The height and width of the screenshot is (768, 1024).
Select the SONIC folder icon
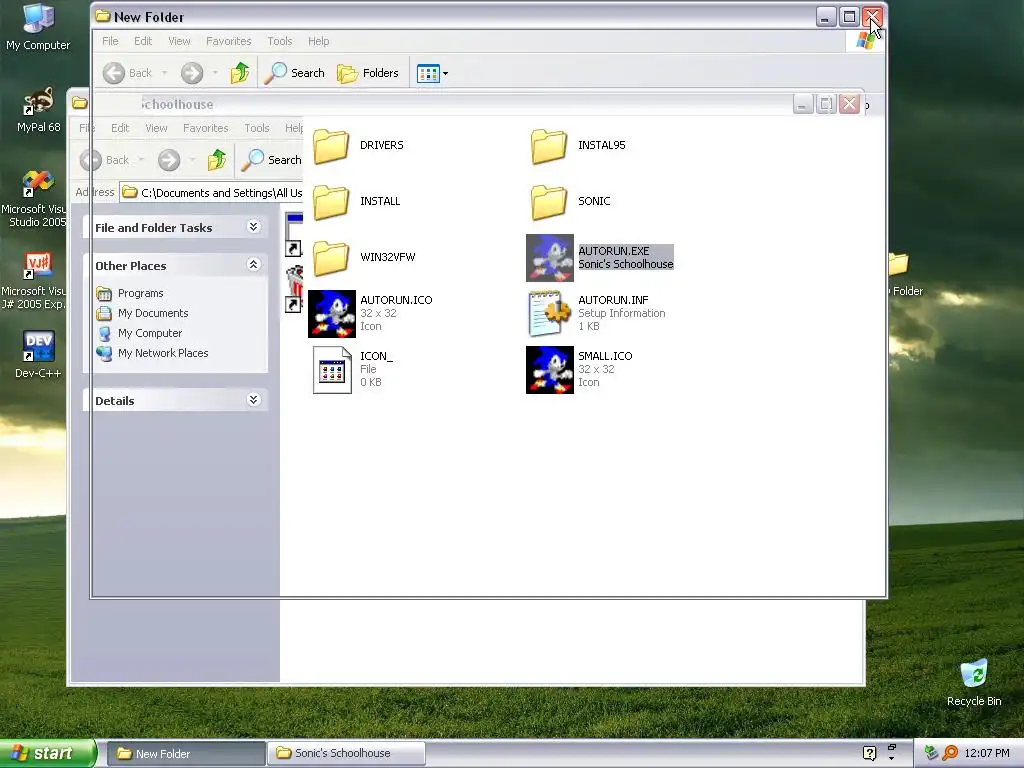pos(549,201)
